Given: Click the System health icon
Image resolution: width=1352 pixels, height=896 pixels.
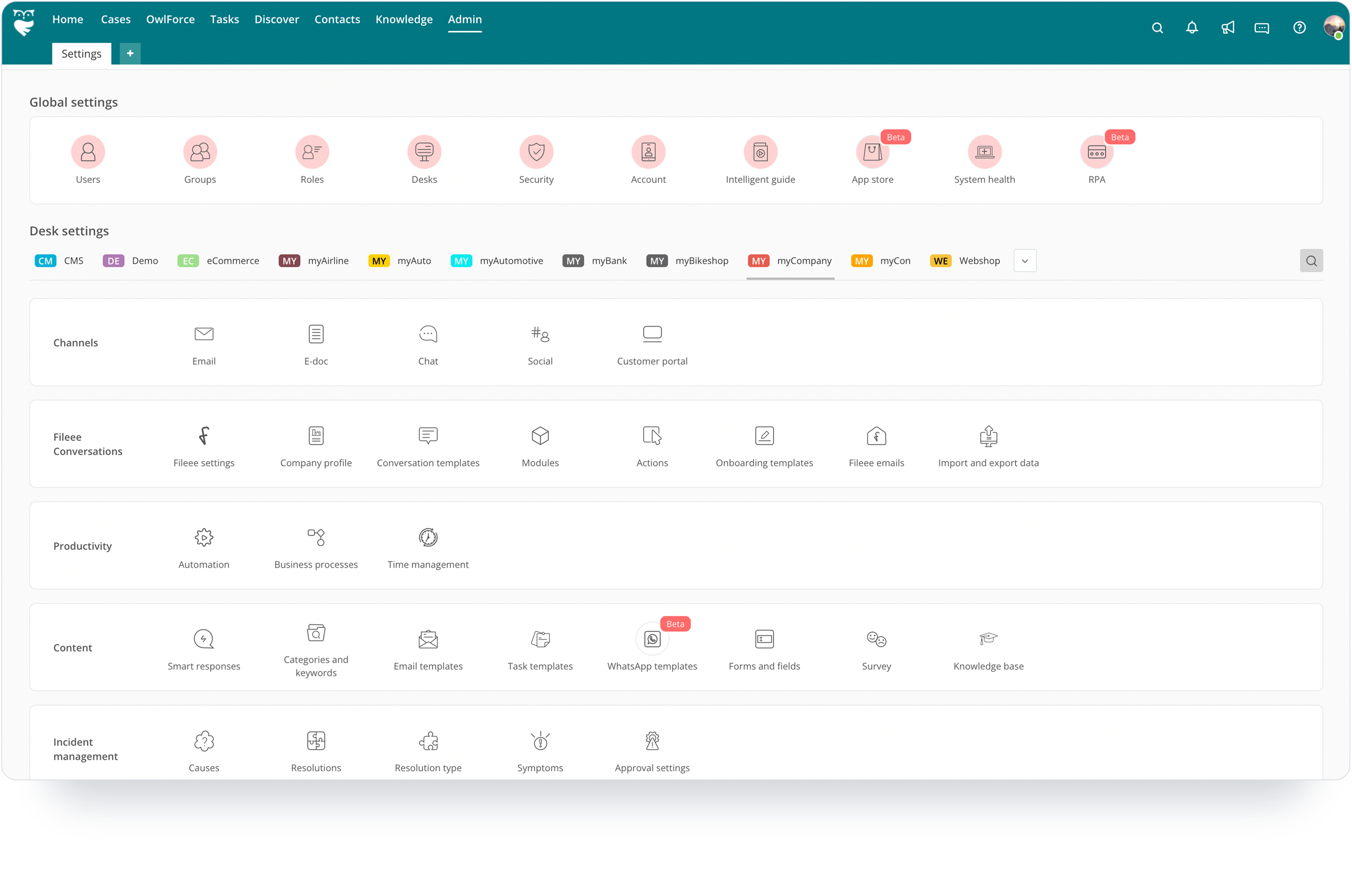Looking at the screenshot, I should (x=984, y=151).
